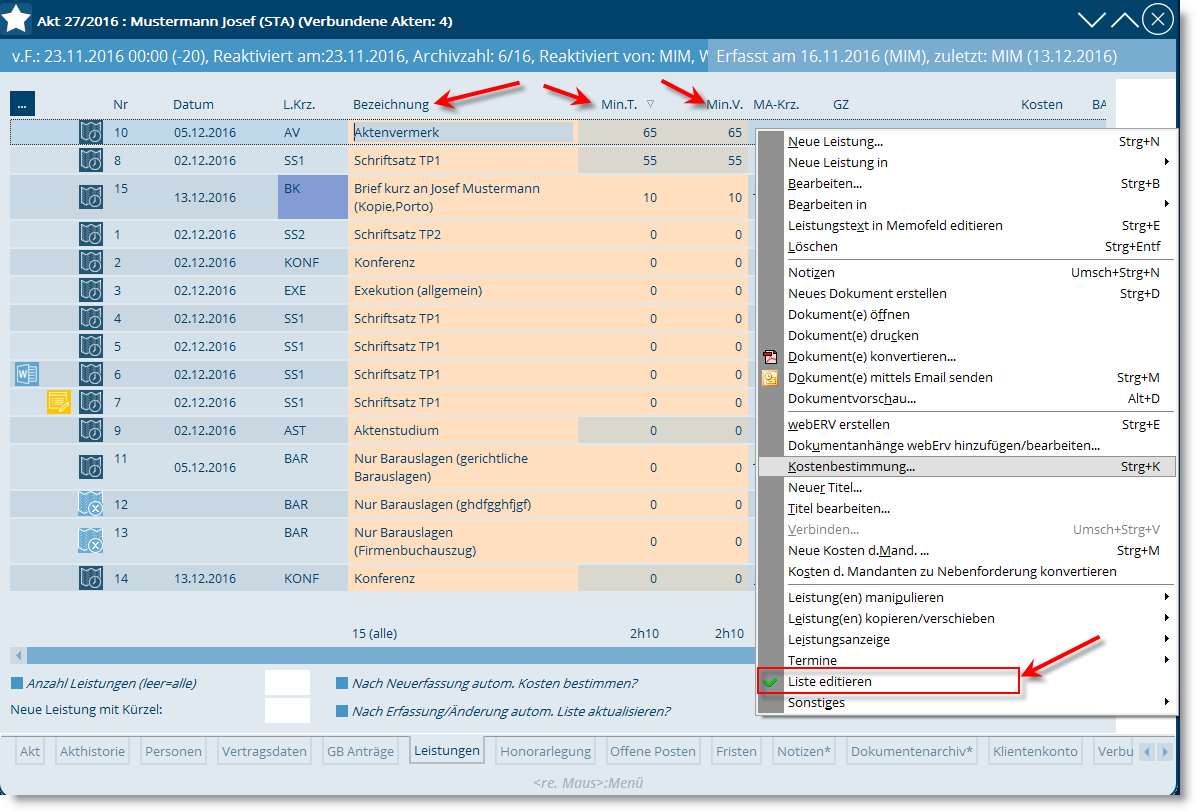Click the horizontal scrollbar below the list
Image resolution: width=1196 pixels, height=811 pixels.
coord(391,655)
